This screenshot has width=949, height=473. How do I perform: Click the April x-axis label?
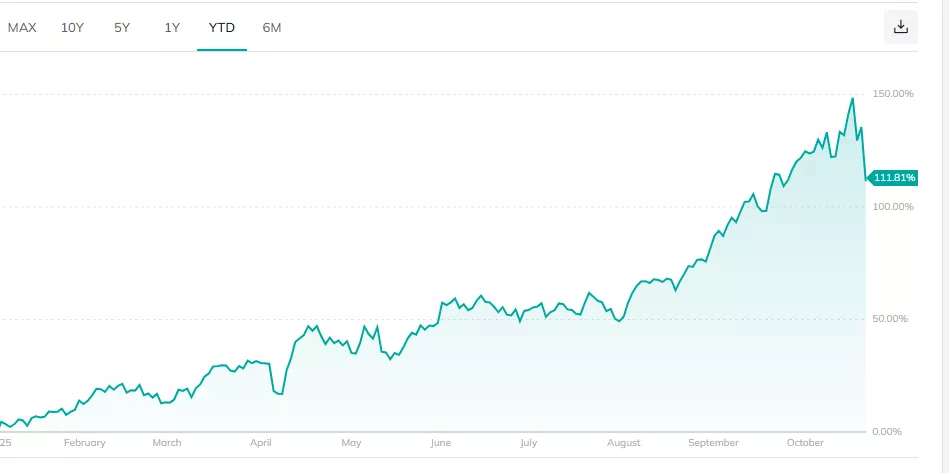click(x=261, y=442)
